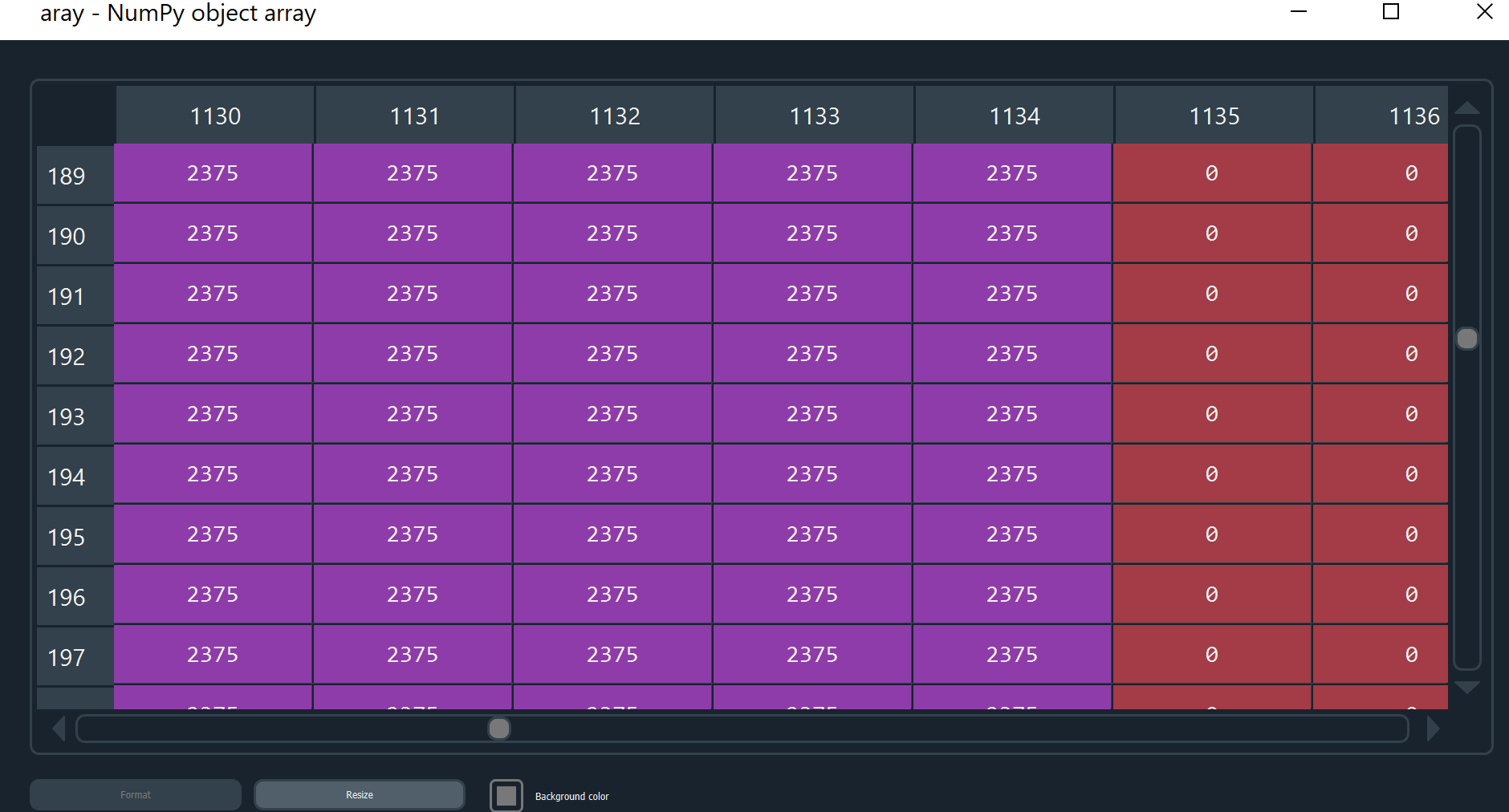Click cell 0 at row 197, column 1136

1381,655
